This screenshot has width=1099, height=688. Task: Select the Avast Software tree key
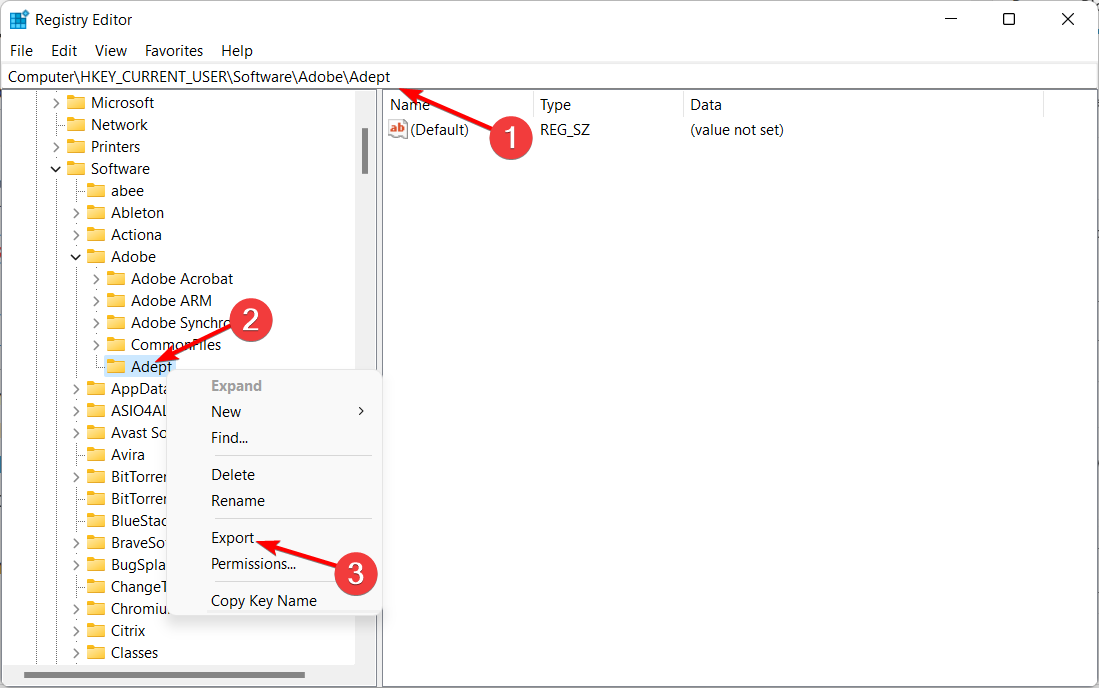138,433
